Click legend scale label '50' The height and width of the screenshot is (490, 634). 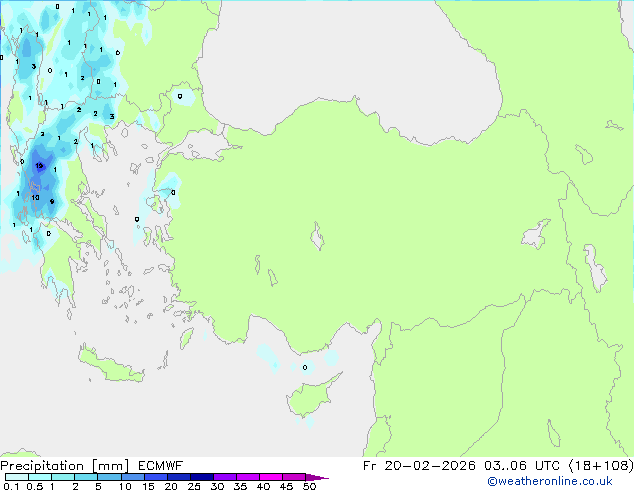[x=309, y=486]
